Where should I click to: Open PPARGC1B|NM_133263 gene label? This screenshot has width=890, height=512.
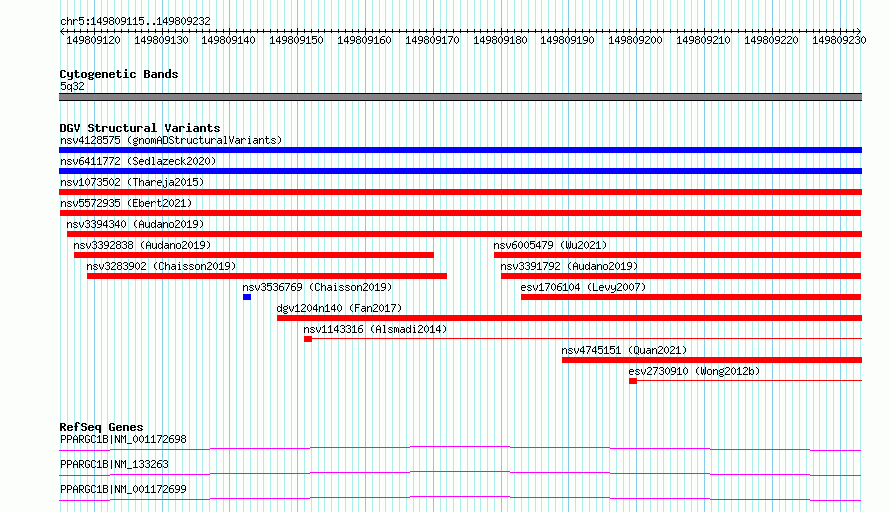tap(114, 464)
